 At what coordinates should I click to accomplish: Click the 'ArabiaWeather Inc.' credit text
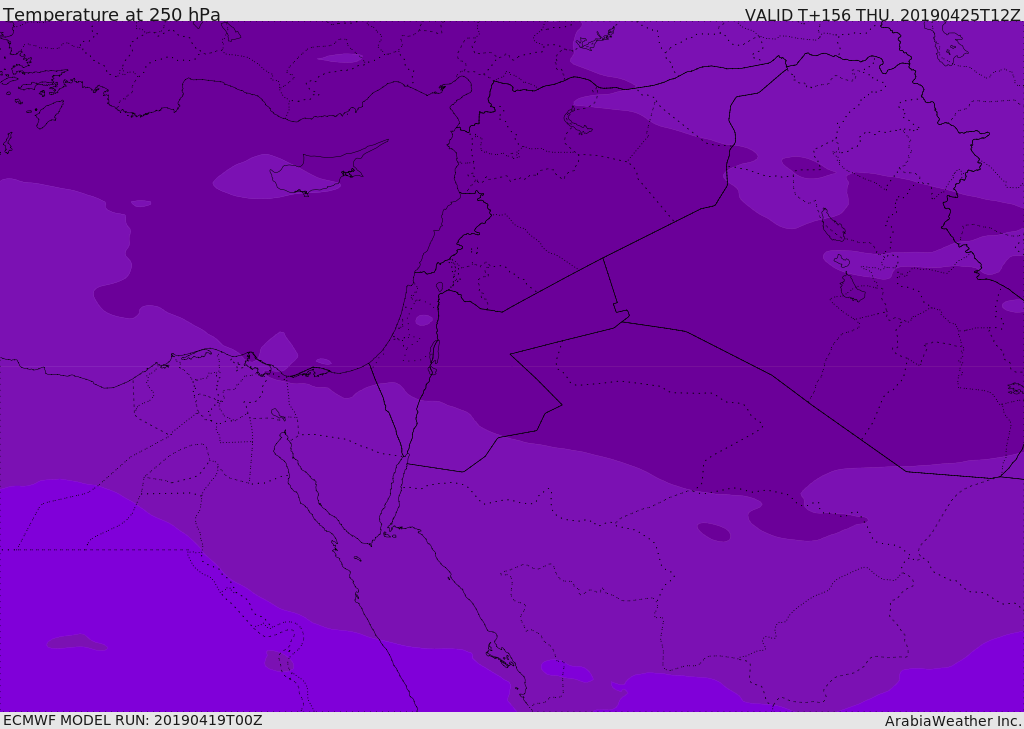(x=953, y=721)
